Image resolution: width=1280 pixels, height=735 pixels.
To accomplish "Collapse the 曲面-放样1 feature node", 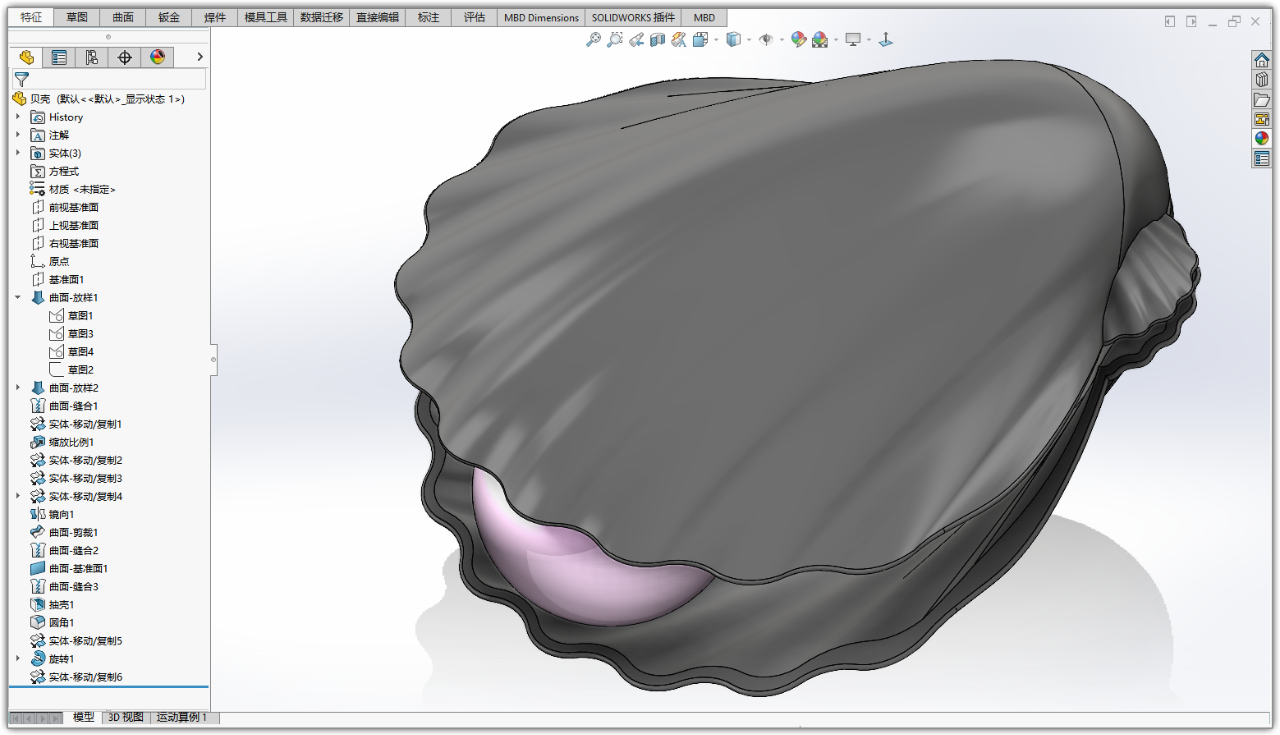I will pos(17,297).
